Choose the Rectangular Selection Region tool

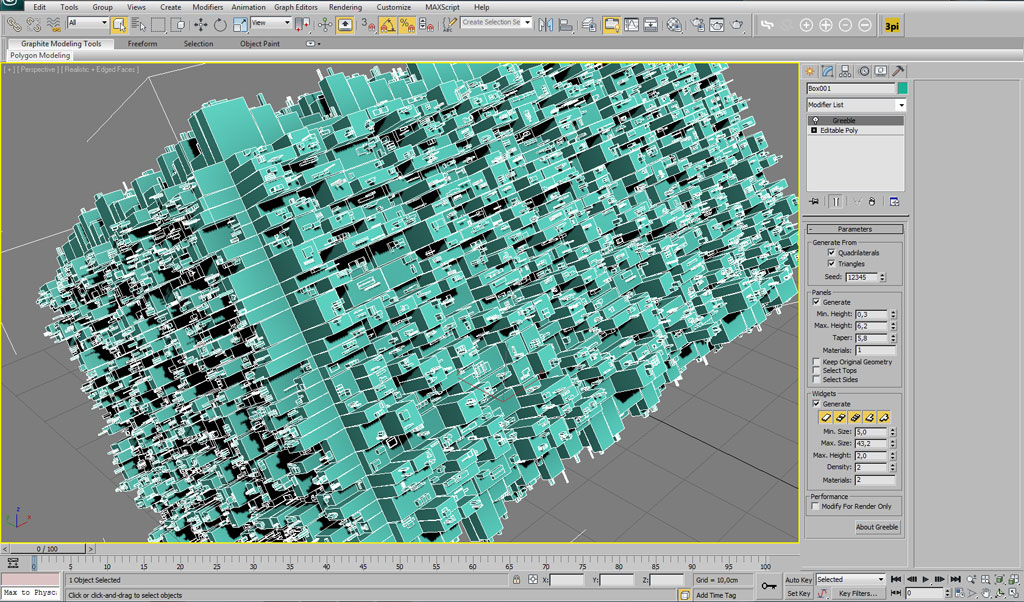click(x=158, y=25)
